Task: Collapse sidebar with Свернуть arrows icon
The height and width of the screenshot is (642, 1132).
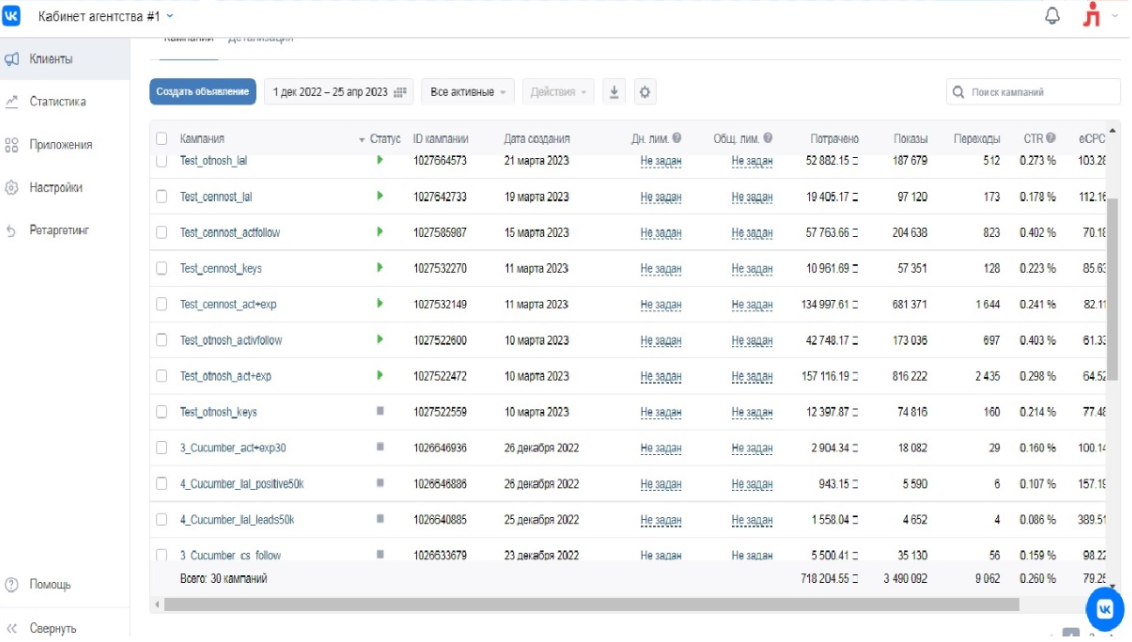Action: [x=12, y=628]
